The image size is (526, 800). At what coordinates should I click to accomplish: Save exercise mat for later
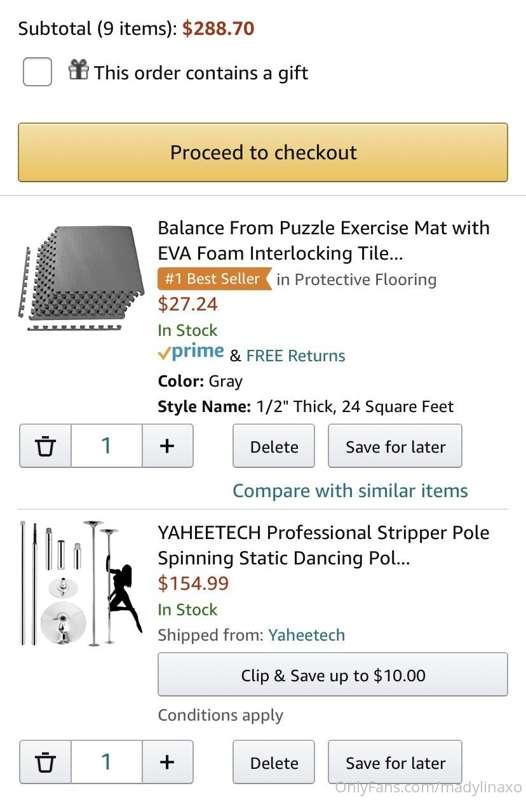pos(395,446)
